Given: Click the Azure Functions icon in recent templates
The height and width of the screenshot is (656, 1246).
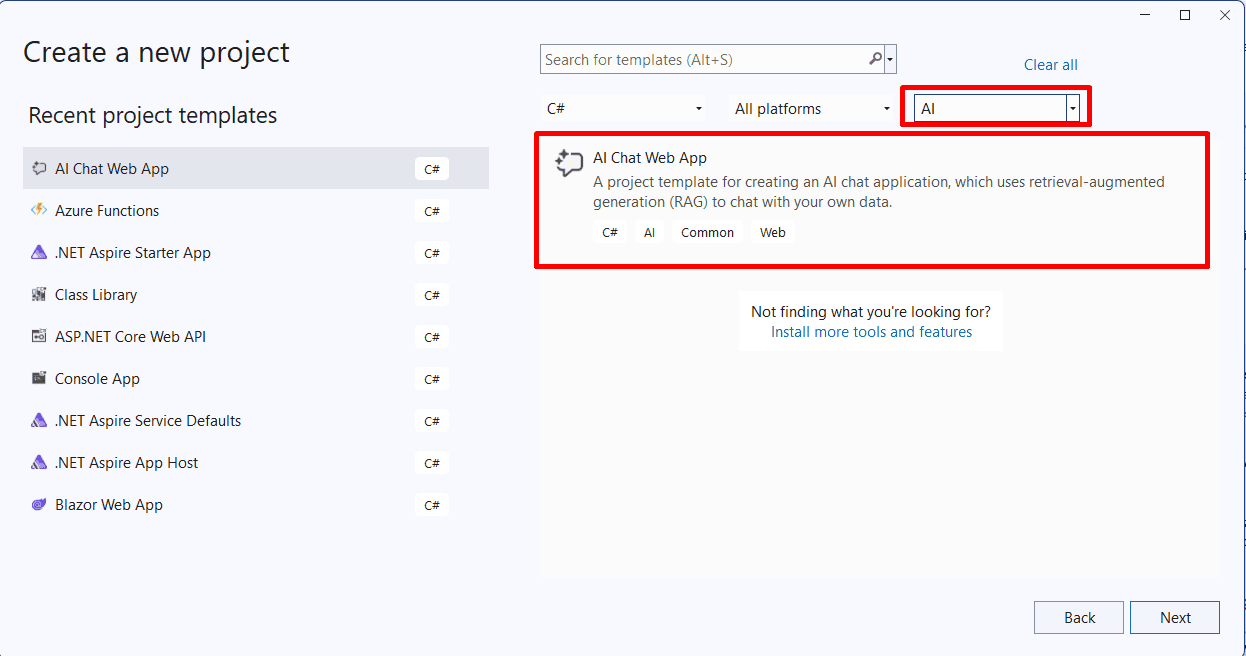Looking at the screenshot, I should click(x=39, y=210).
